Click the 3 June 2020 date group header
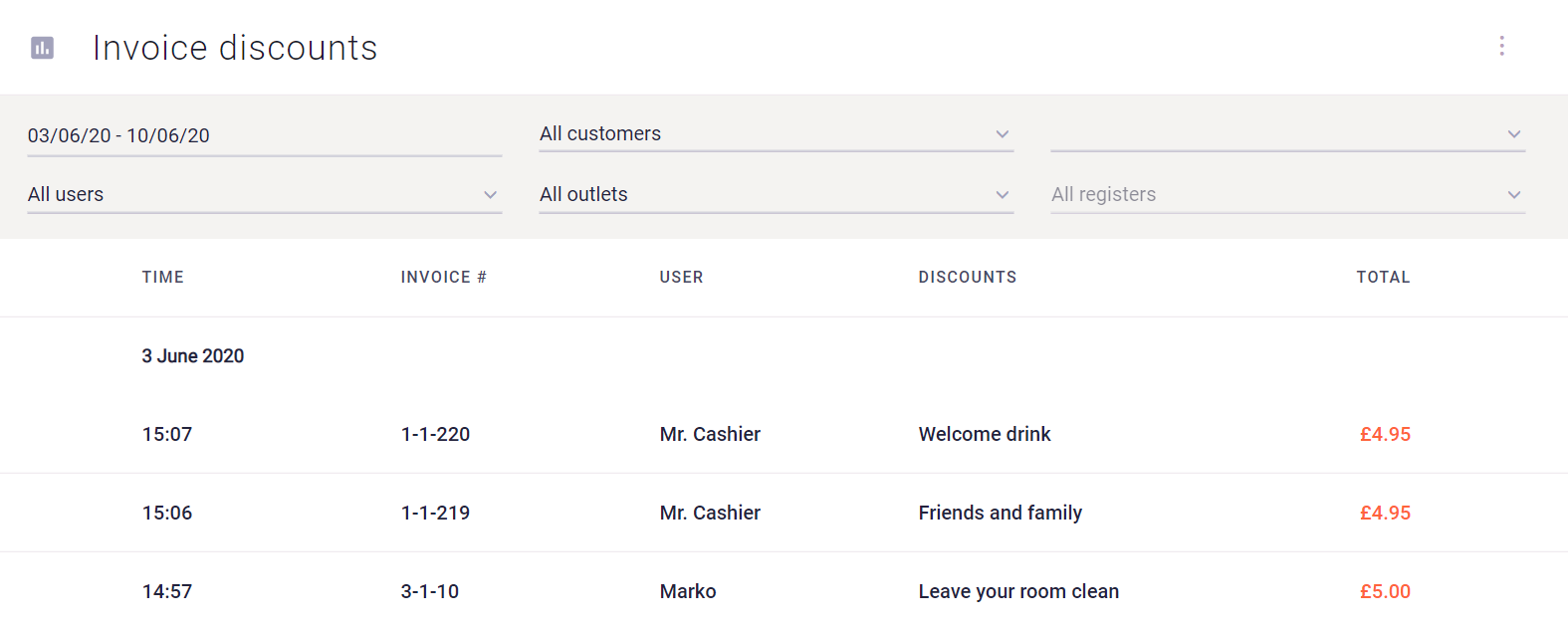 [x=192, y=355]
